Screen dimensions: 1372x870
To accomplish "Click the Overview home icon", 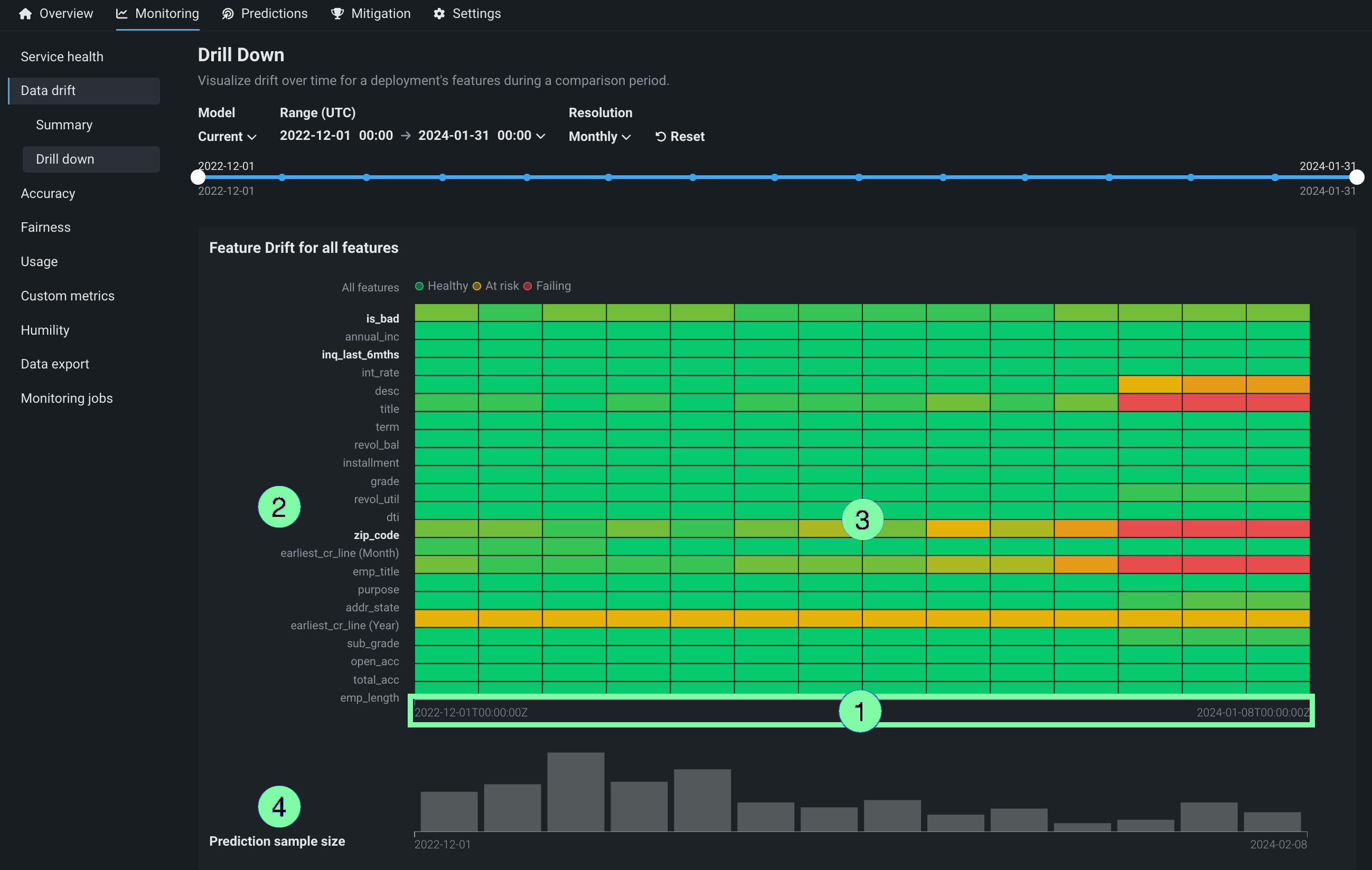I will pyautogui.click(x=25, y=14).
